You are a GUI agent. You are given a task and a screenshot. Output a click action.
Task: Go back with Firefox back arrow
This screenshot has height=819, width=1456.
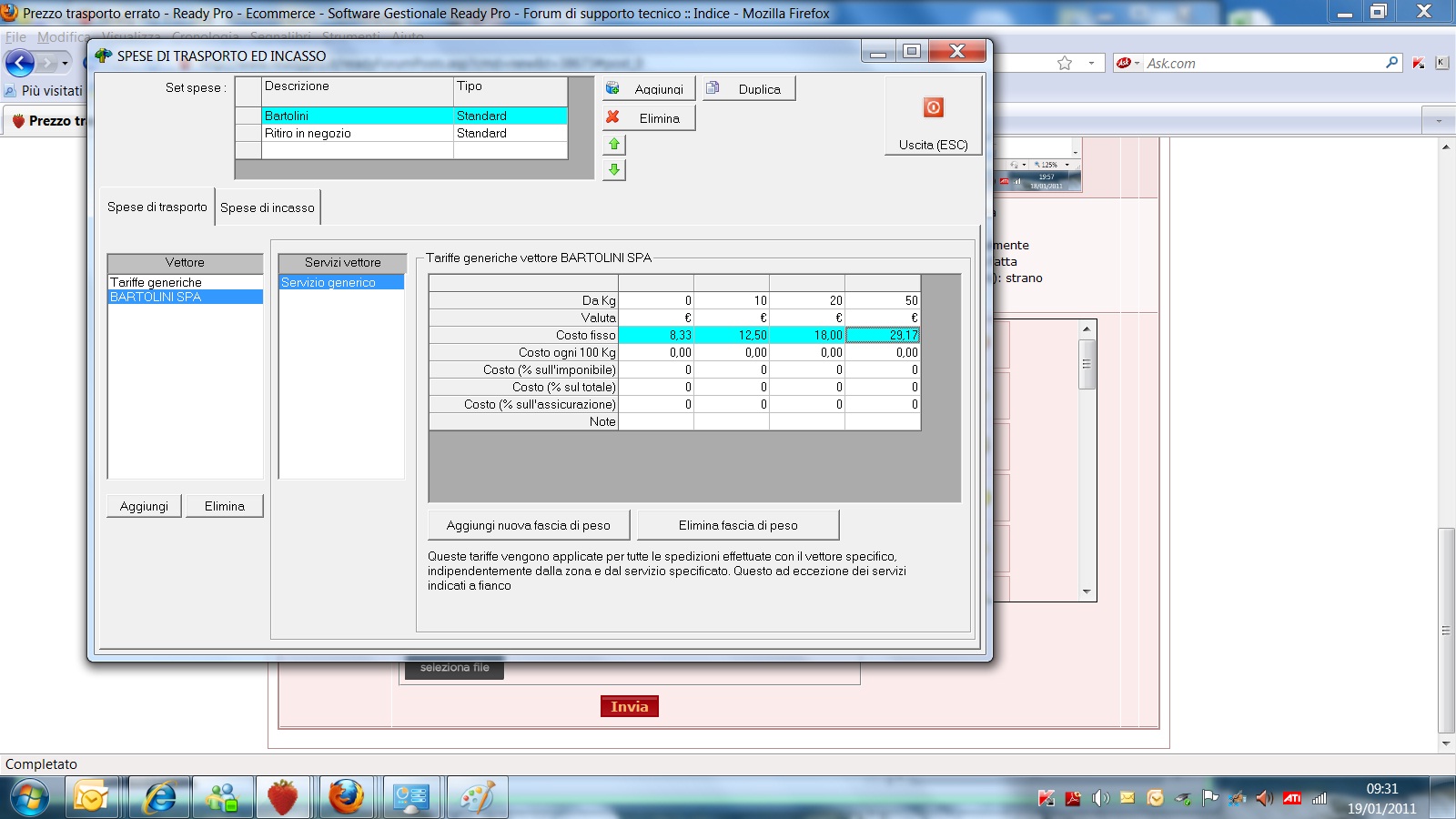[x=19, y=63]
